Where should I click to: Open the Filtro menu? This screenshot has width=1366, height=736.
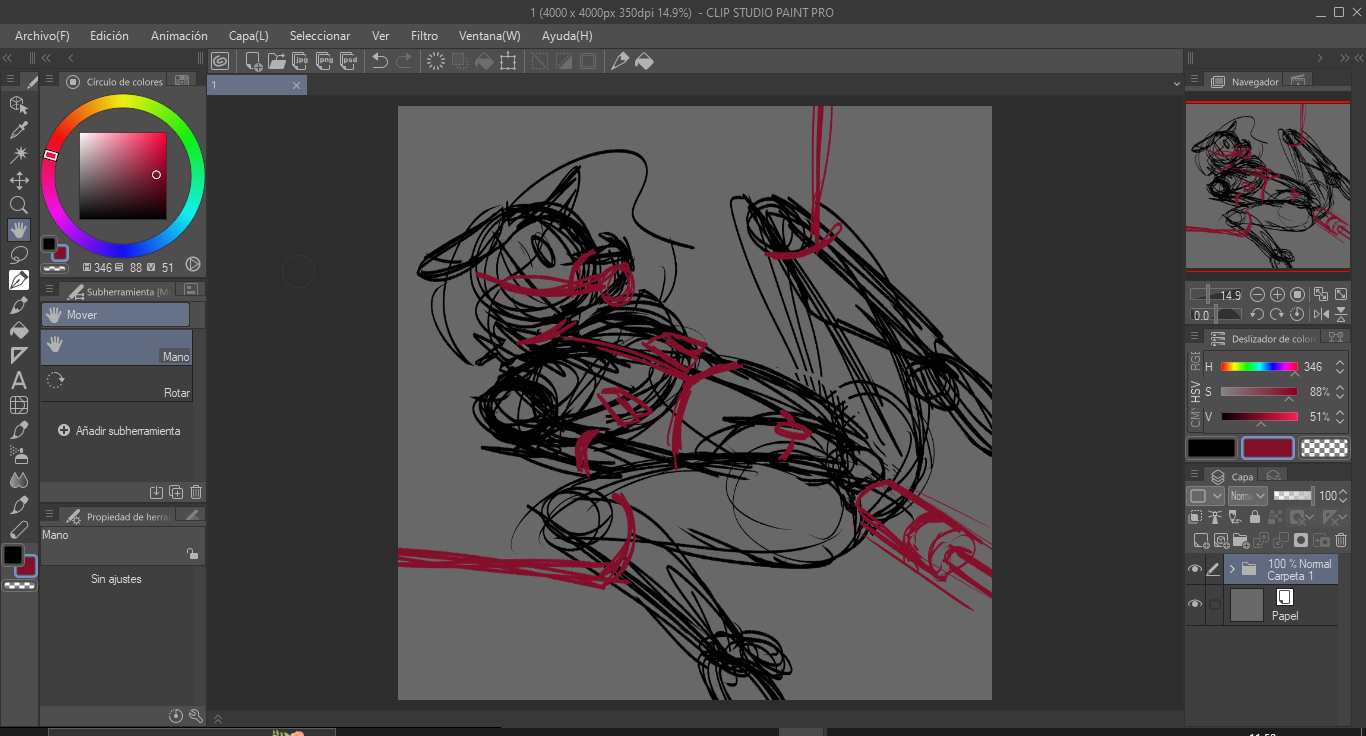pos(424,36)
